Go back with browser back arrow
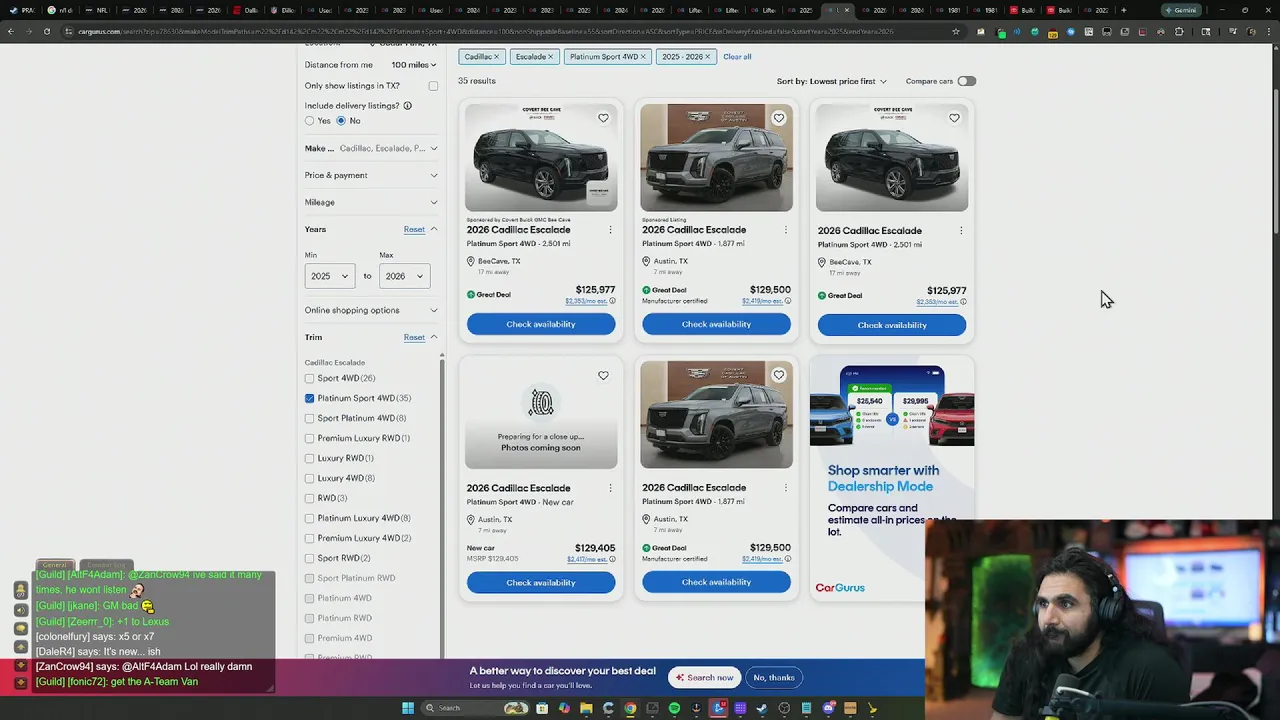The image size is (1280, 720). click(10, 32)
